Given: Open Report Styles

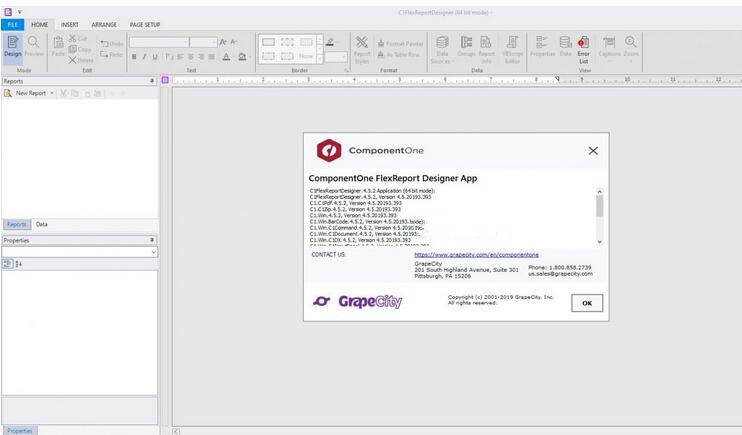Looking at the screenshot, I should (x=362, y=49).
